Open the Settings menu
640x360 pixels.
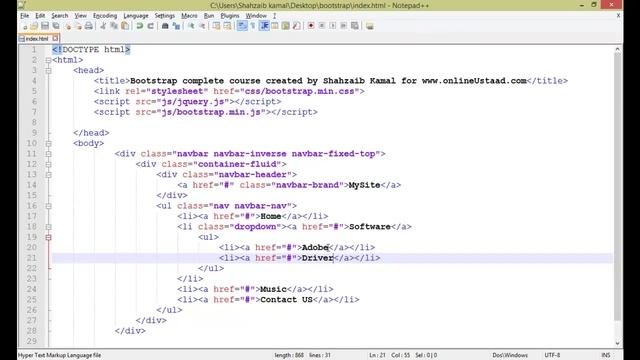click(164, 16)
